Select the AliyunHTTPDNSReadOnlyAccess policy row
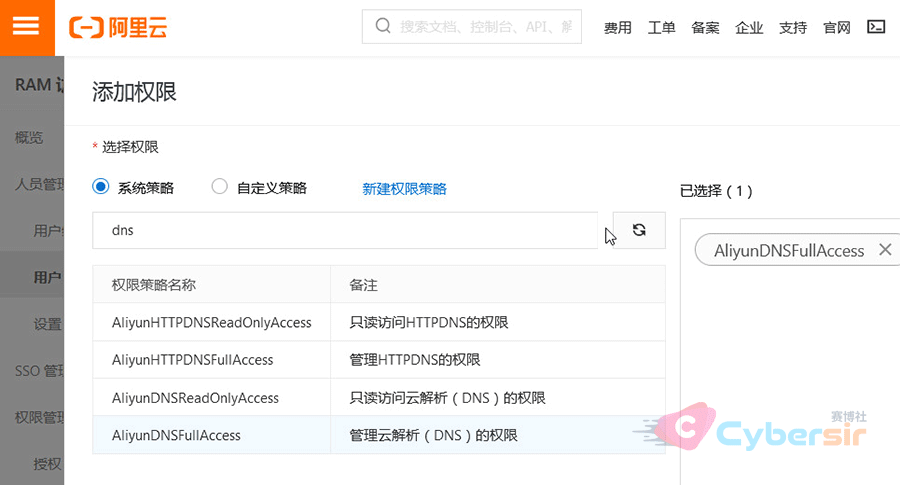Screen dimensions: 900x485 pos(212,322)
